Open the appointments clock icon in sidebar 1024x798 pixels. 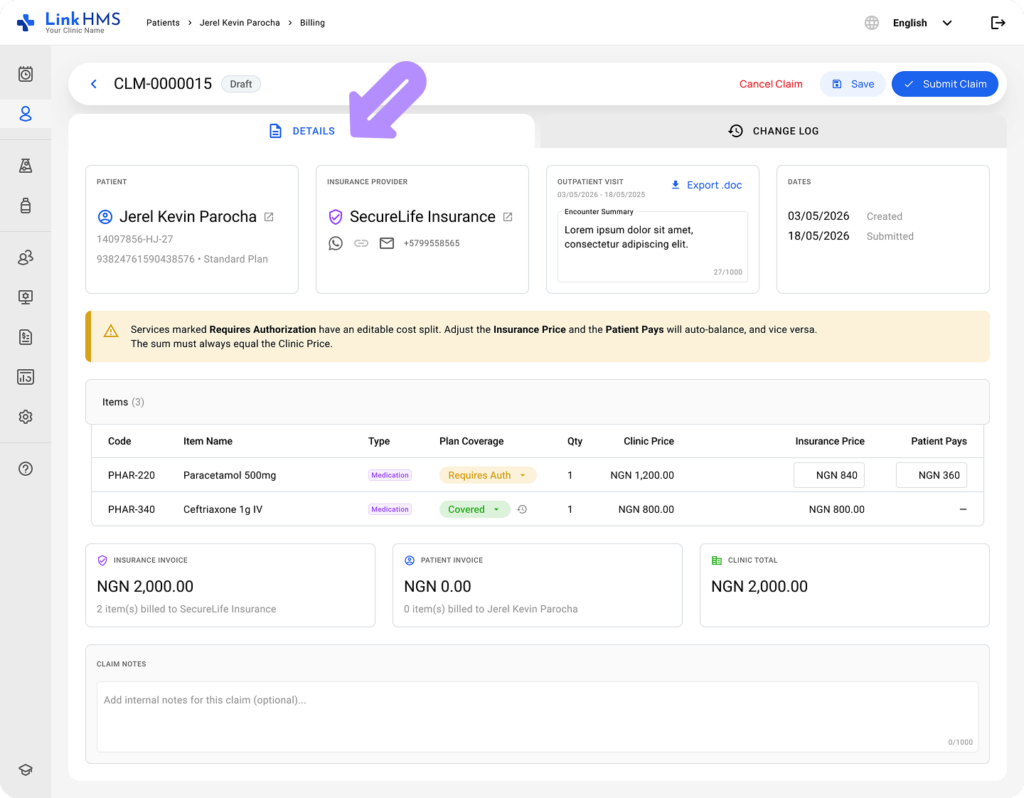25,74
